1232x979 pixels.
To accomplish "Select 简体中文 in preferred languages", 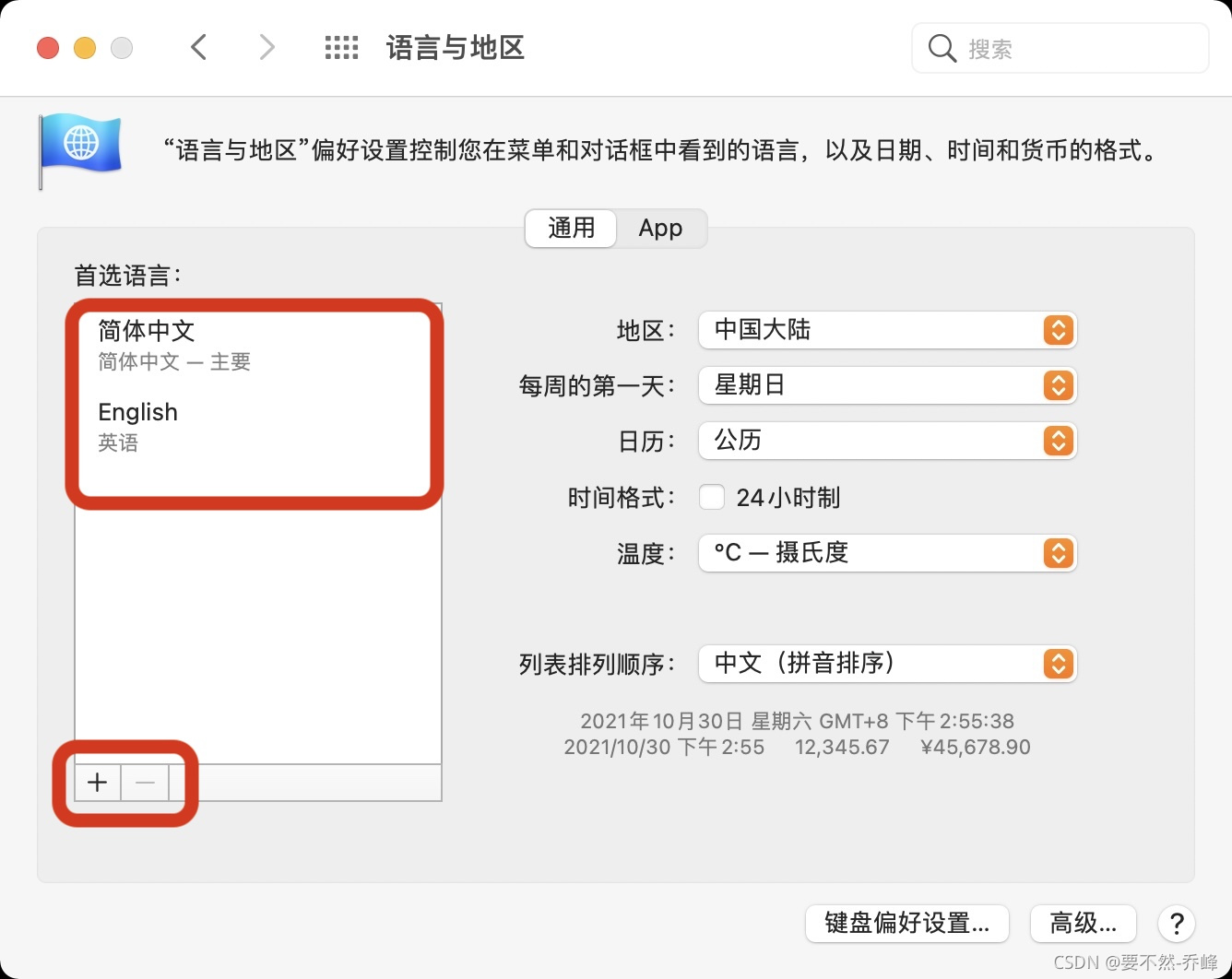I will [258, 345].
